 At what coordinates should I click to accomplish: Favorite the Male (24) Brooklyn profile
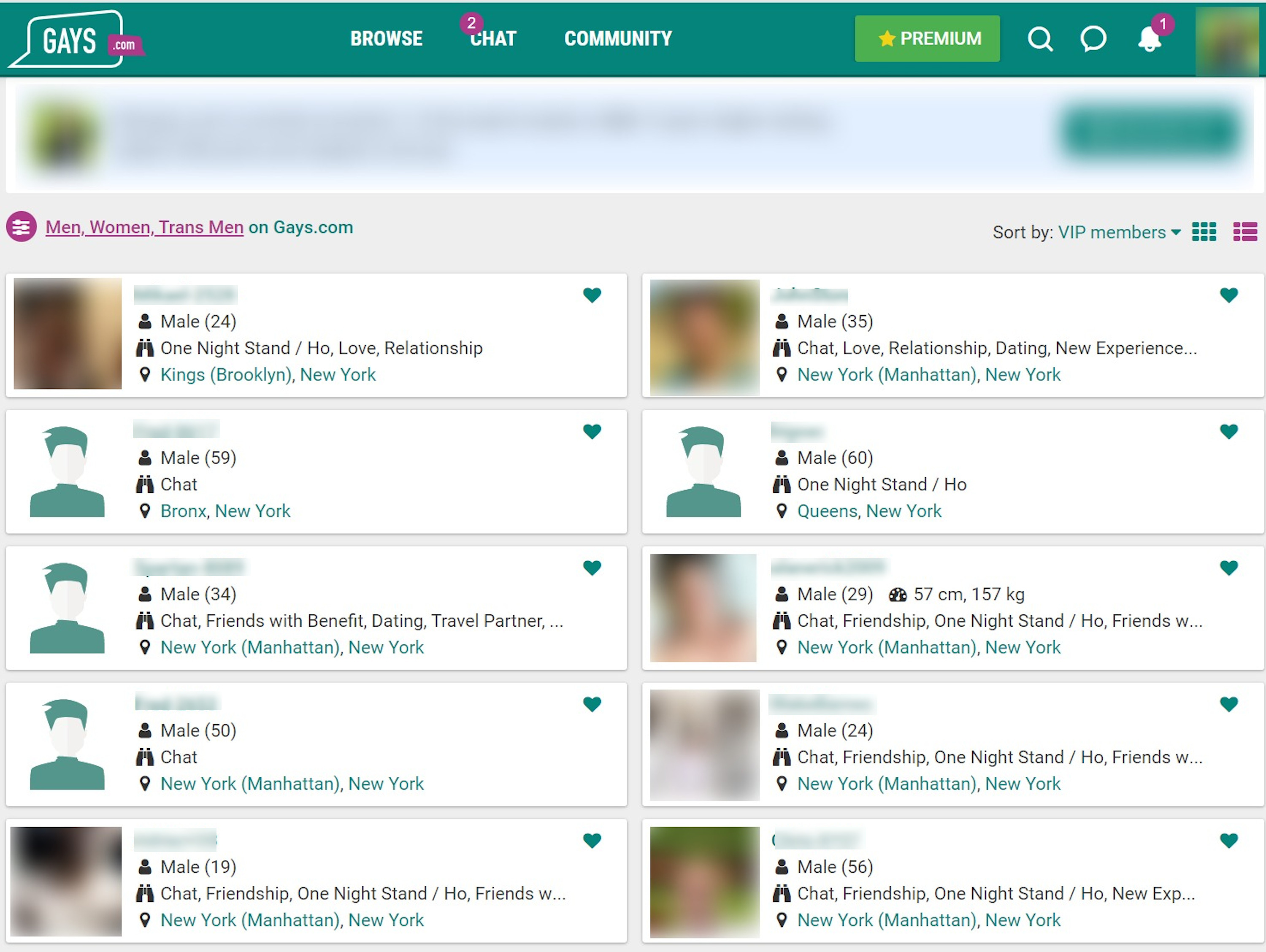tap(592, 295)
